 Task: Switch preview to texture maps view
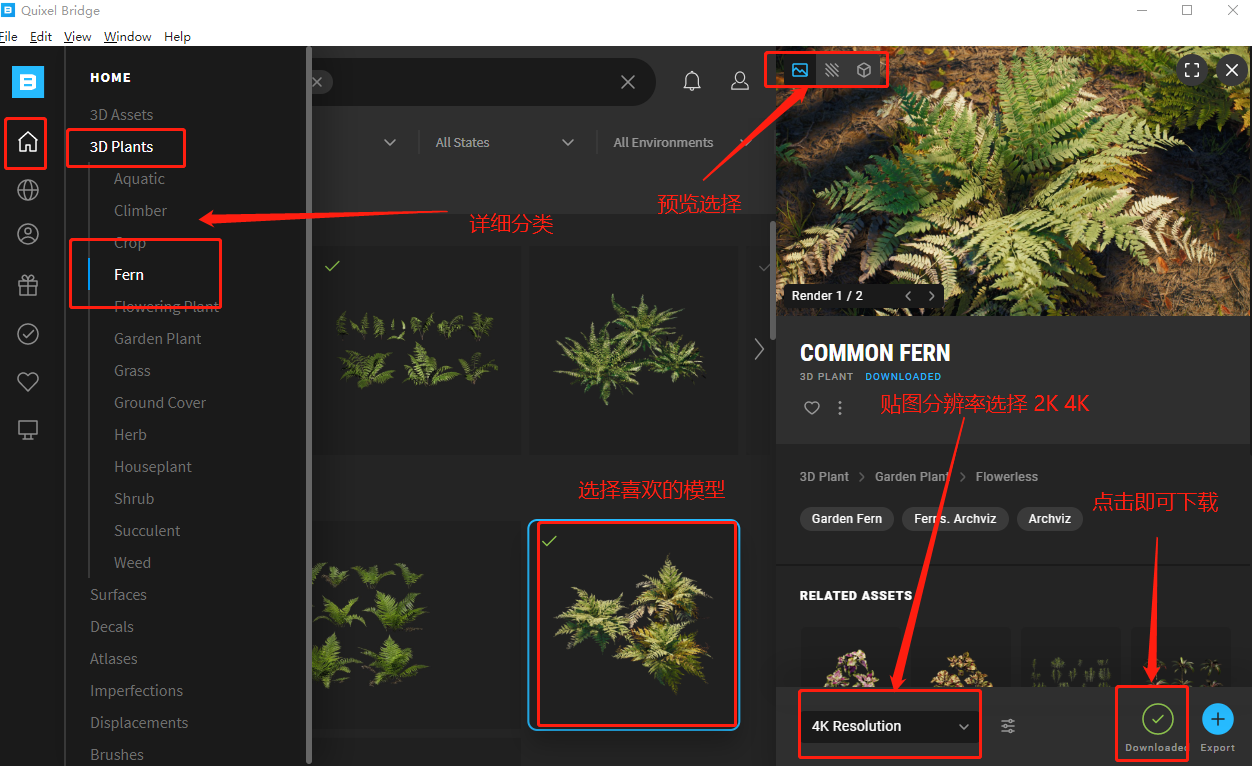[832, 70]
